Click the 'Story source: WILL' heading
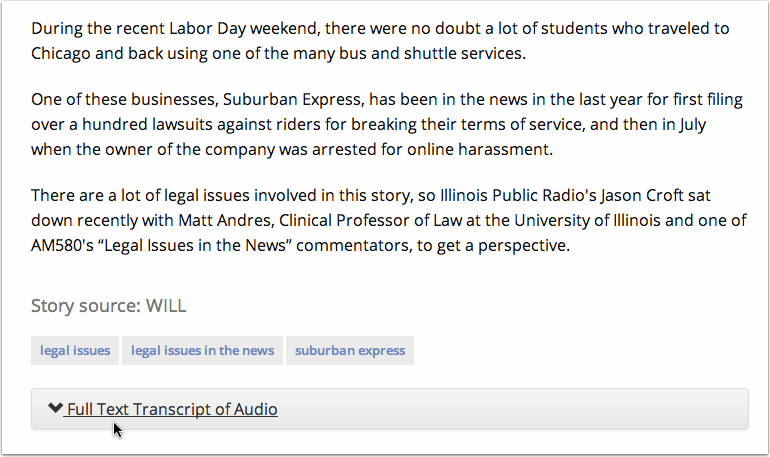The image size is (770, 457). tap(109, 306)
